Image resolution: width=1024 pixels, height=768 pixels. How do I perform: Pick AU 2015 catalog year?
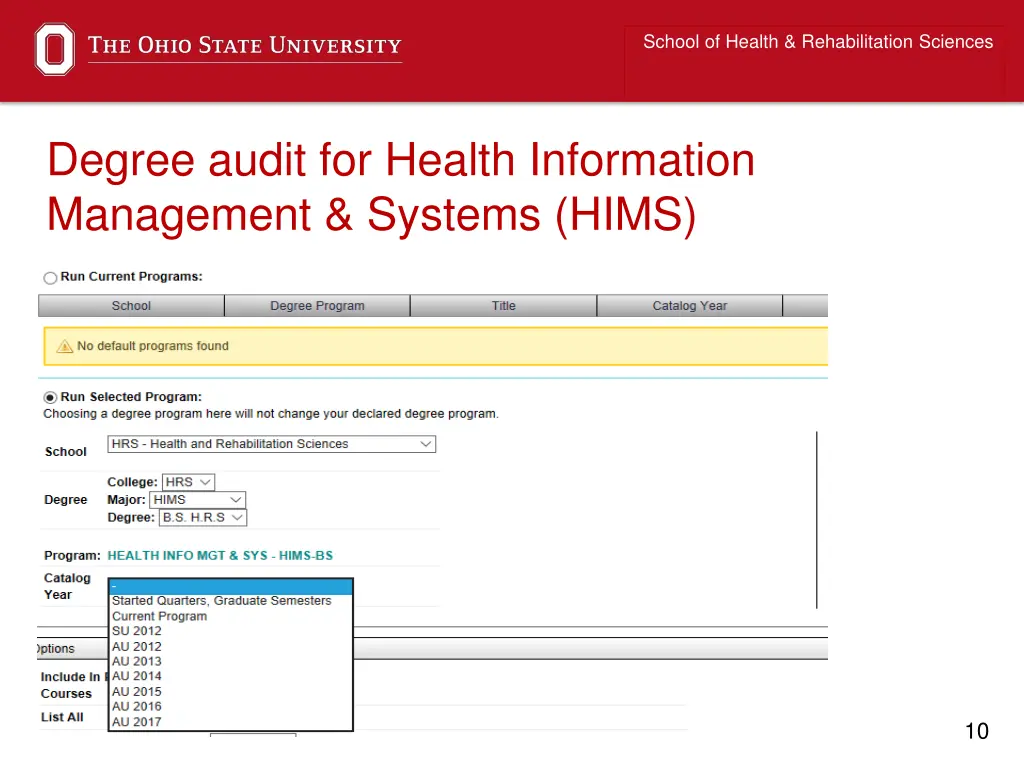coord(231,692)
